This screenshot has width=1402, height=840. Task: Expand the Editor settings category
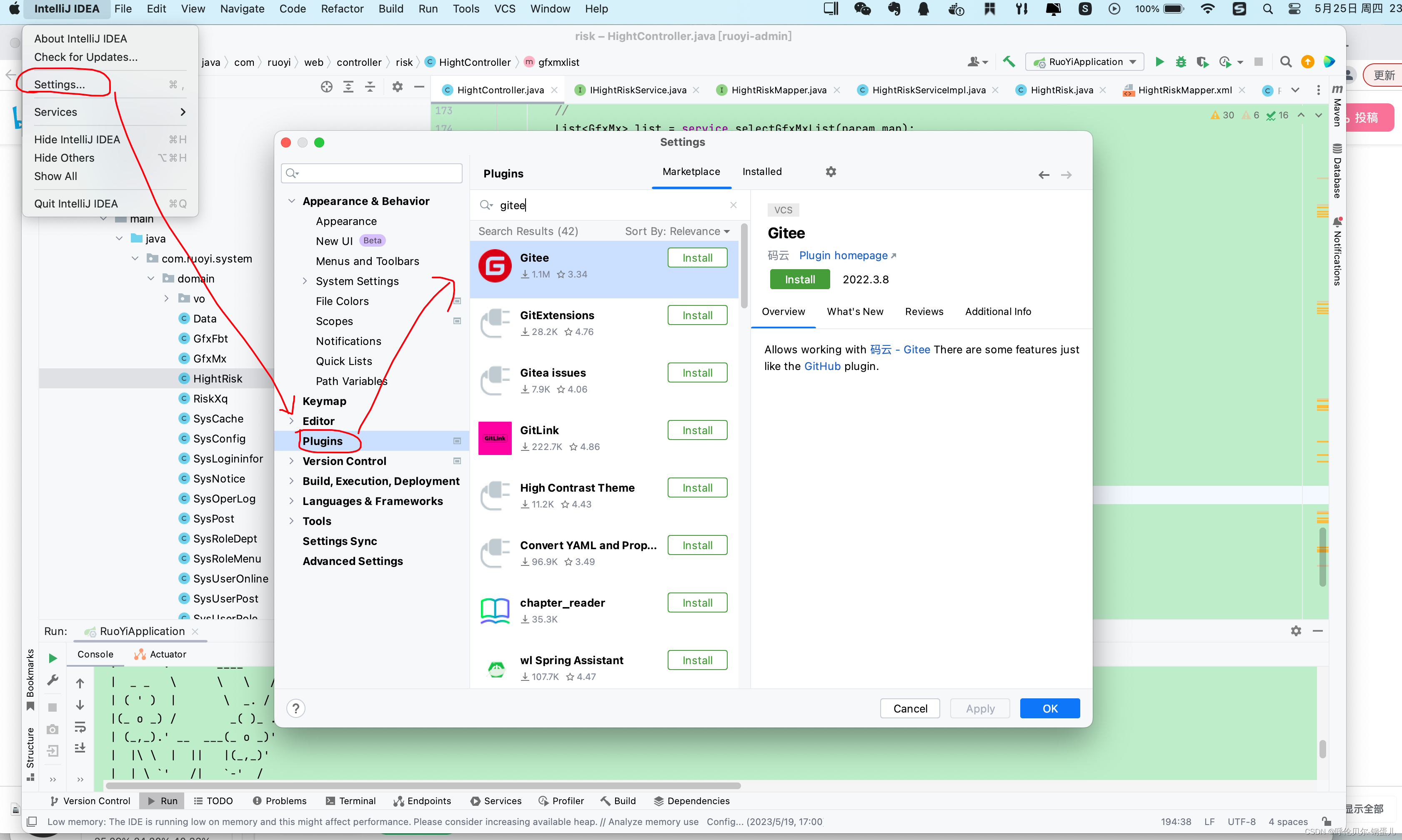click(x=291, y=420)
